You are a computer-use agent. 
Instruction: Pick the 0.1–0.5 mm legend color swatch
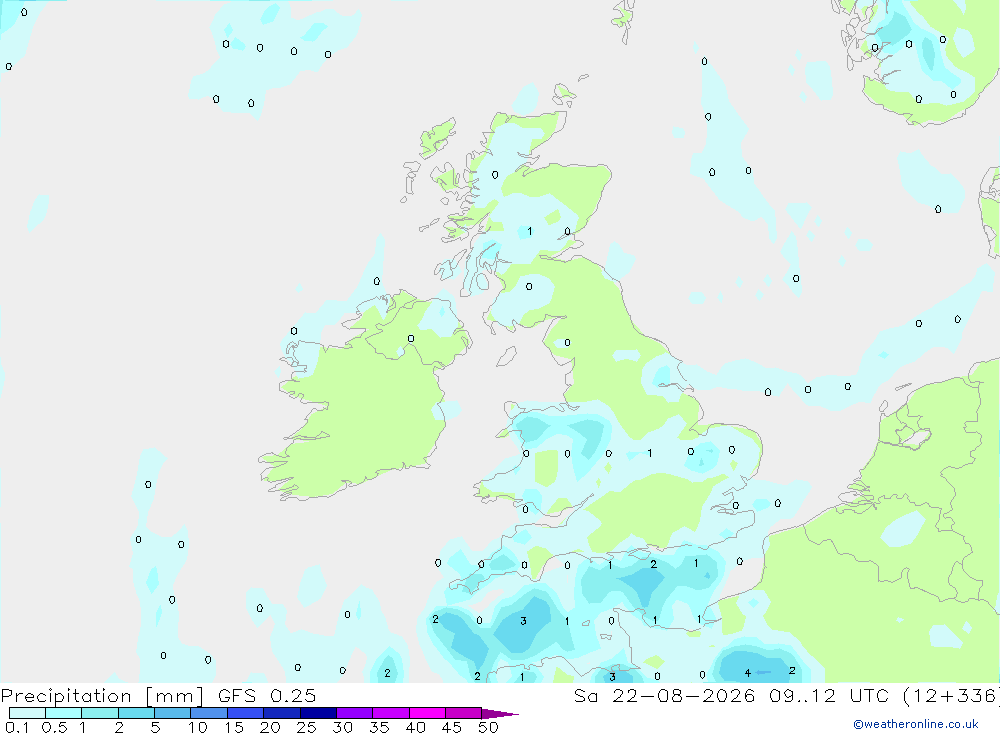[27, 713]
